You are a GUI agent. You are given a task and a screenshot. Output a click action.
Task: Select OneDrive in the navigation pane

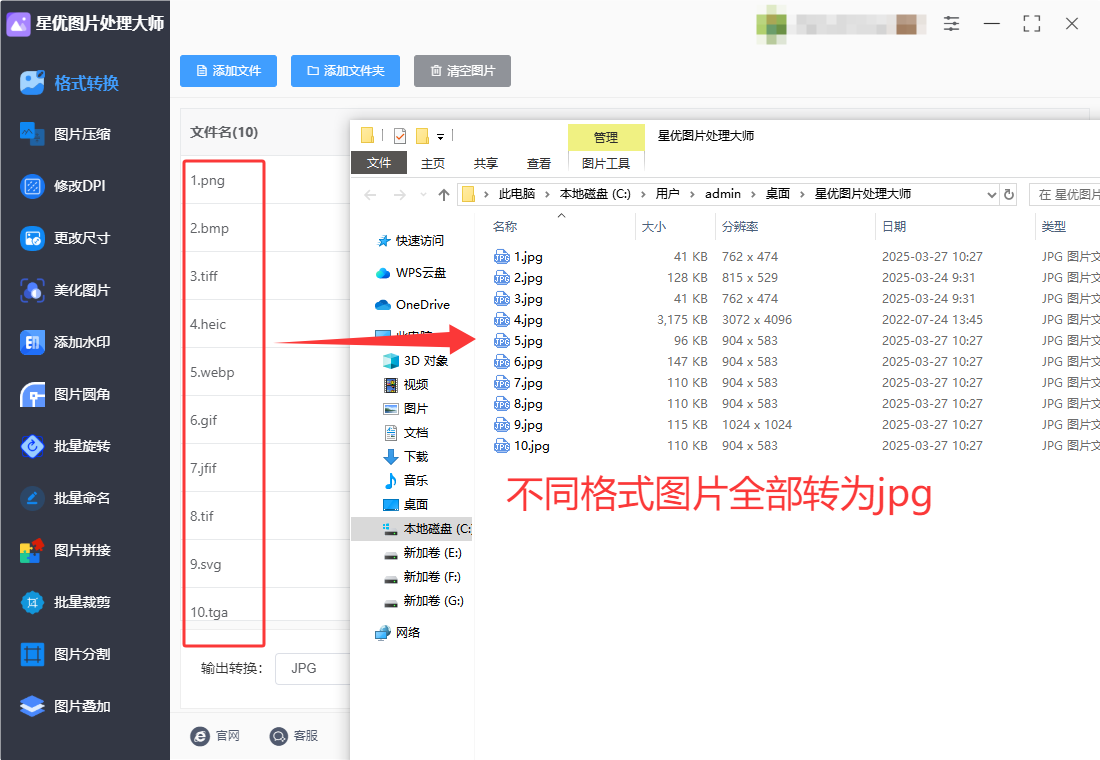coord(412,305)
